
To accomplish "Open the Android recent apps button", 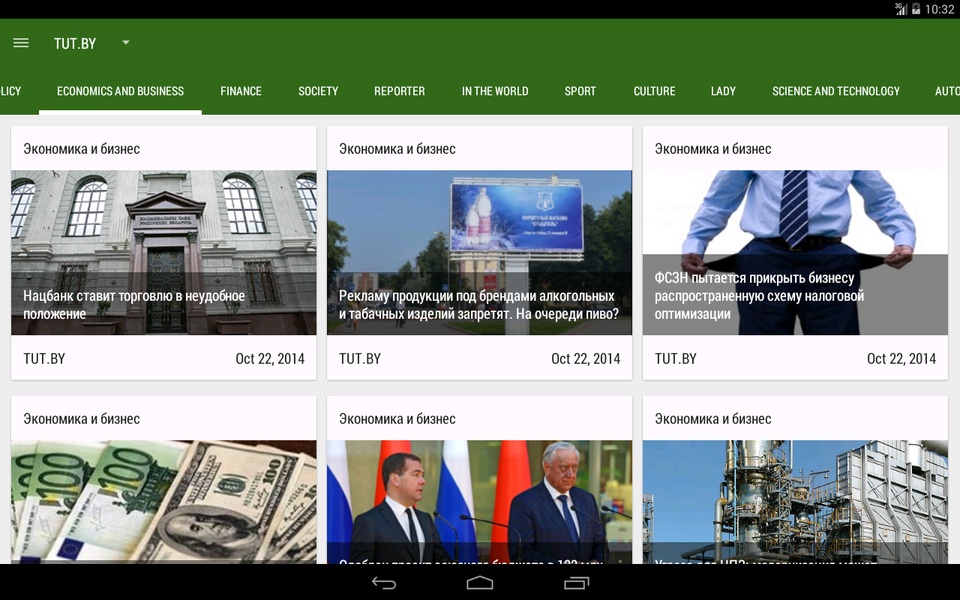I will [576, 583].
